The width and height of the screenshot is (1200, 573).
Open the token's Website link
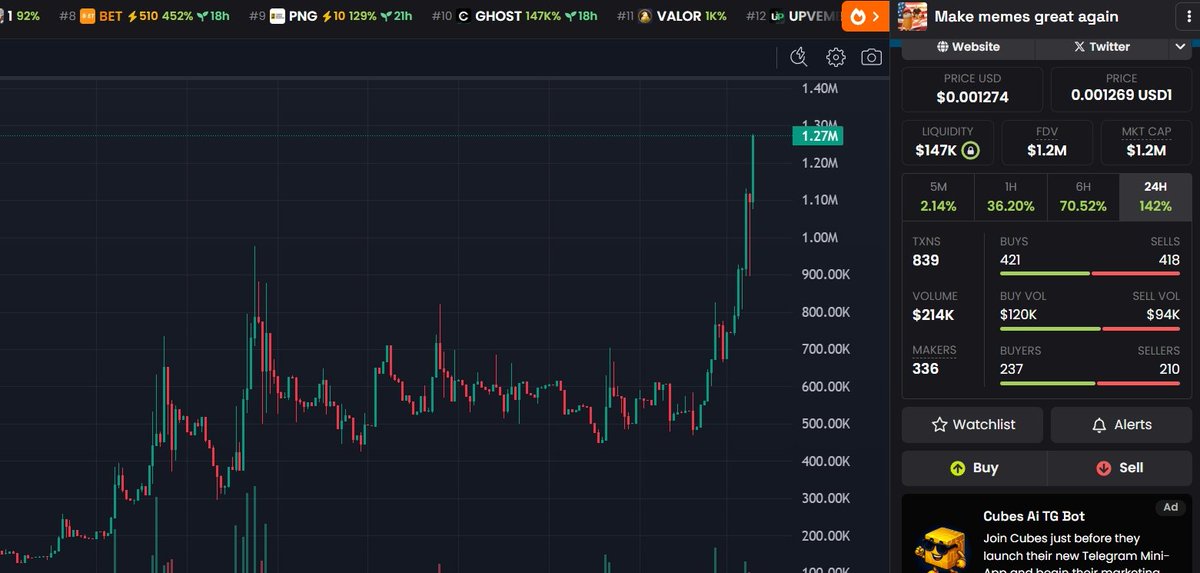click(968, 47)
